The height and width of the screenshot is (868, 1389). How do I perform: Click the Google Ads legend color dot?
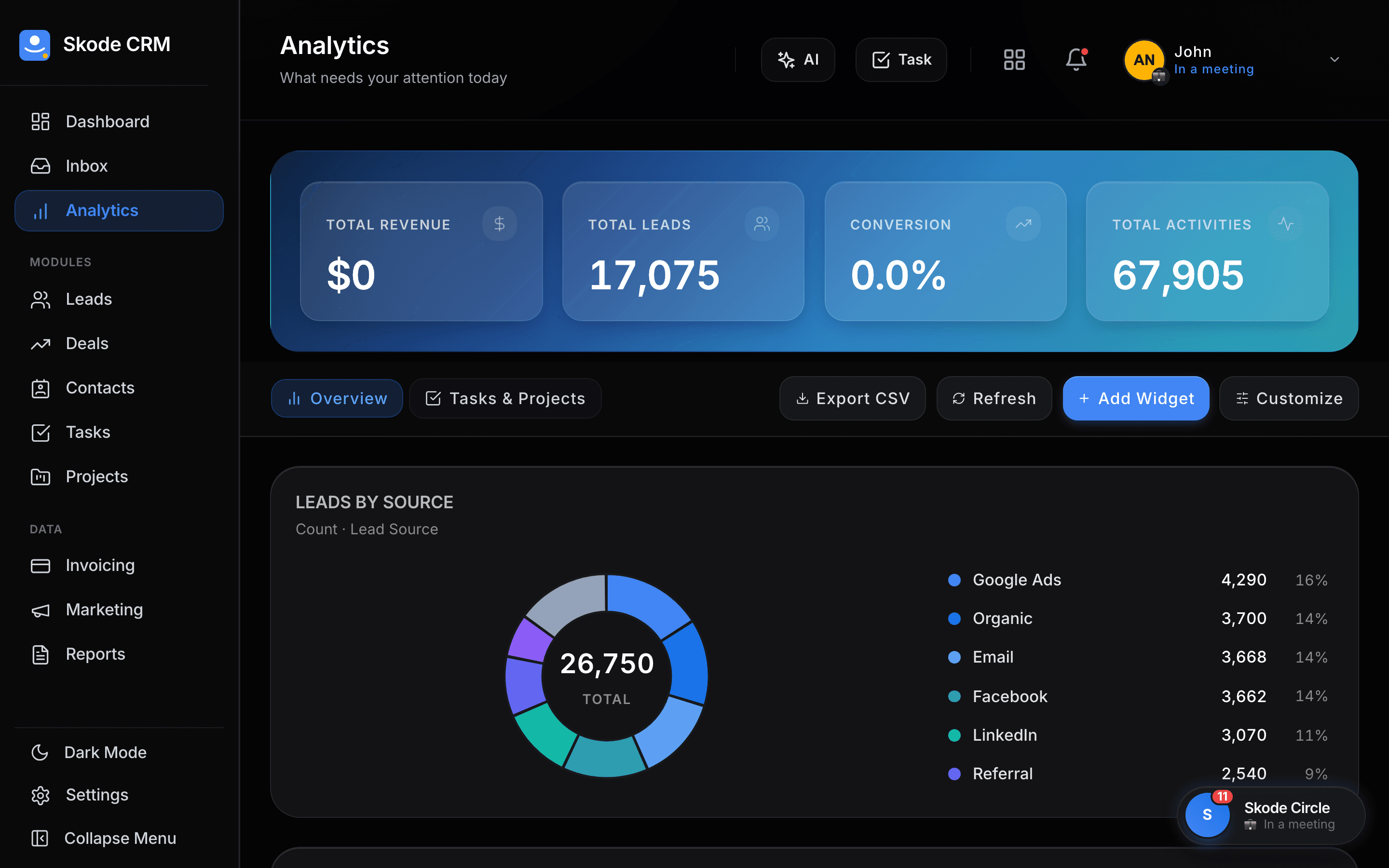point(954,581)
